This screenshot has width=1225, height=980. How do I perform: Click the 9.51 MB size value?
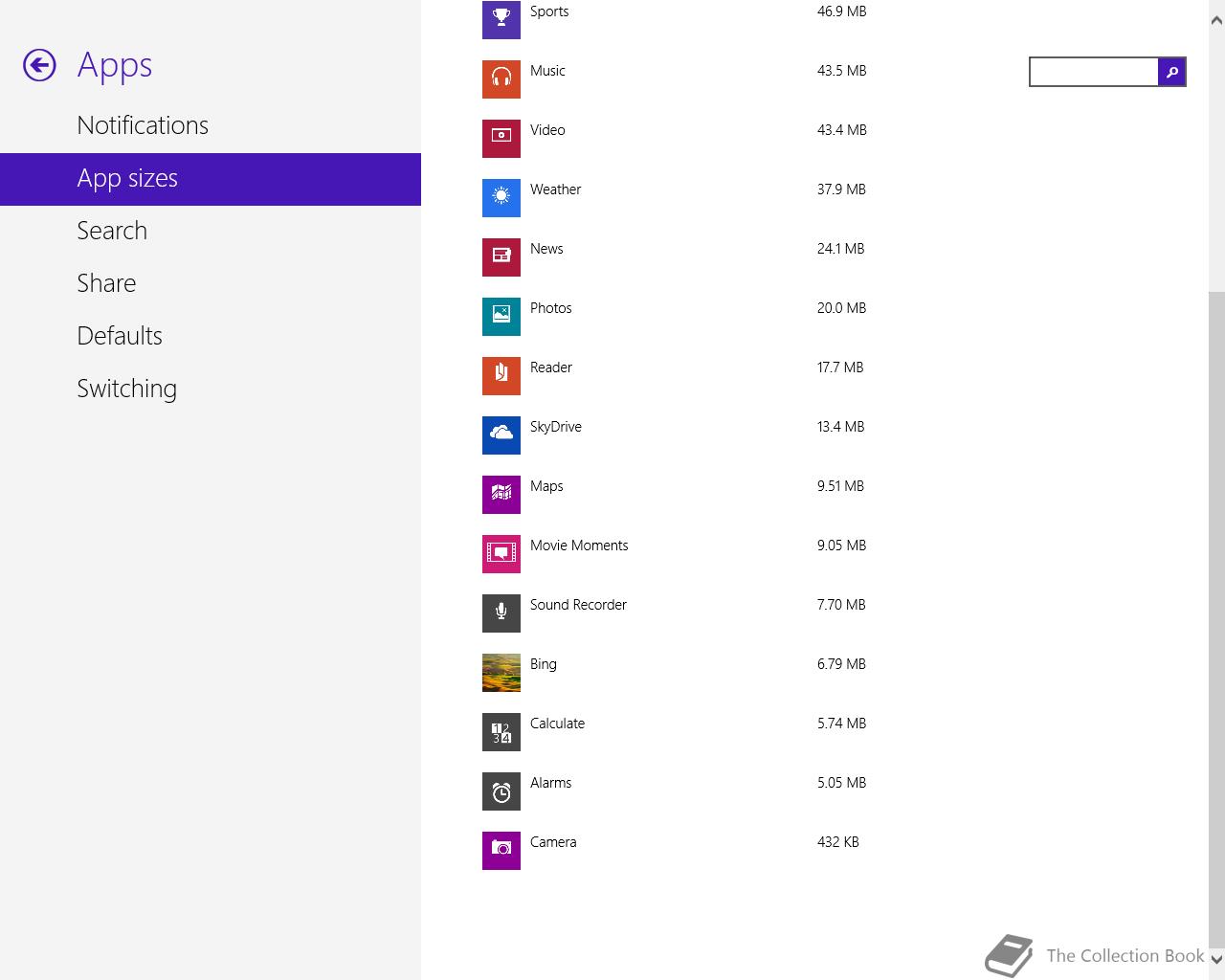point(840,486)
